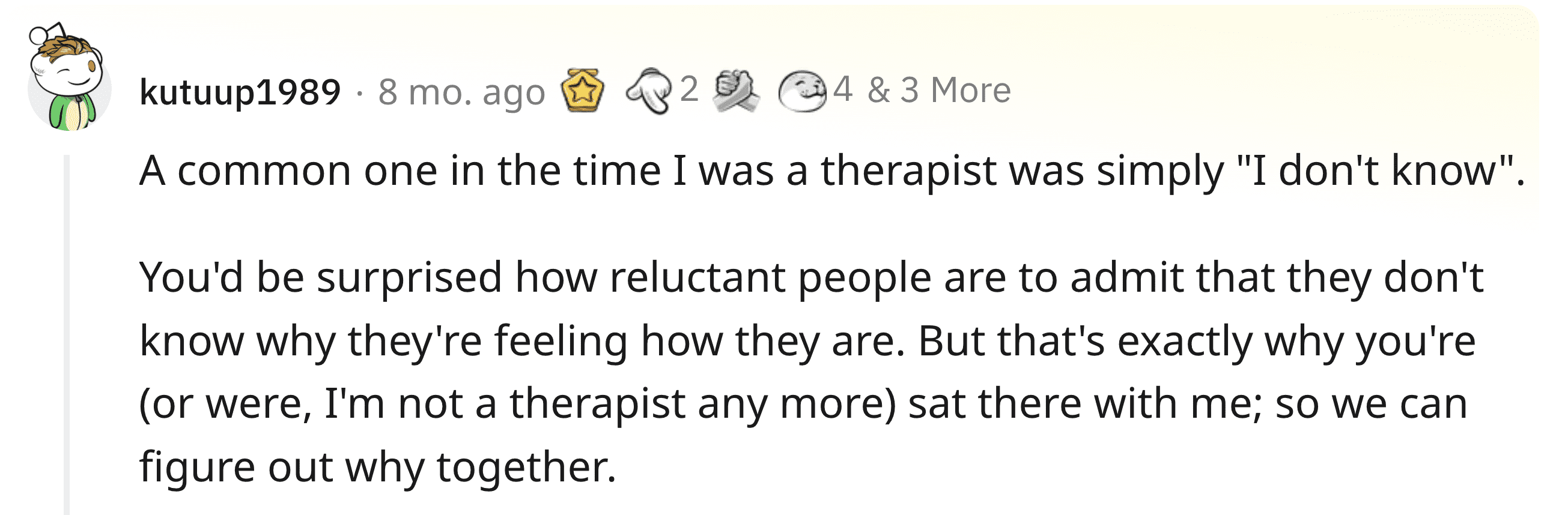
Task: Click the paragraph starting "You'd be surprised"
Action: (812, 372)
